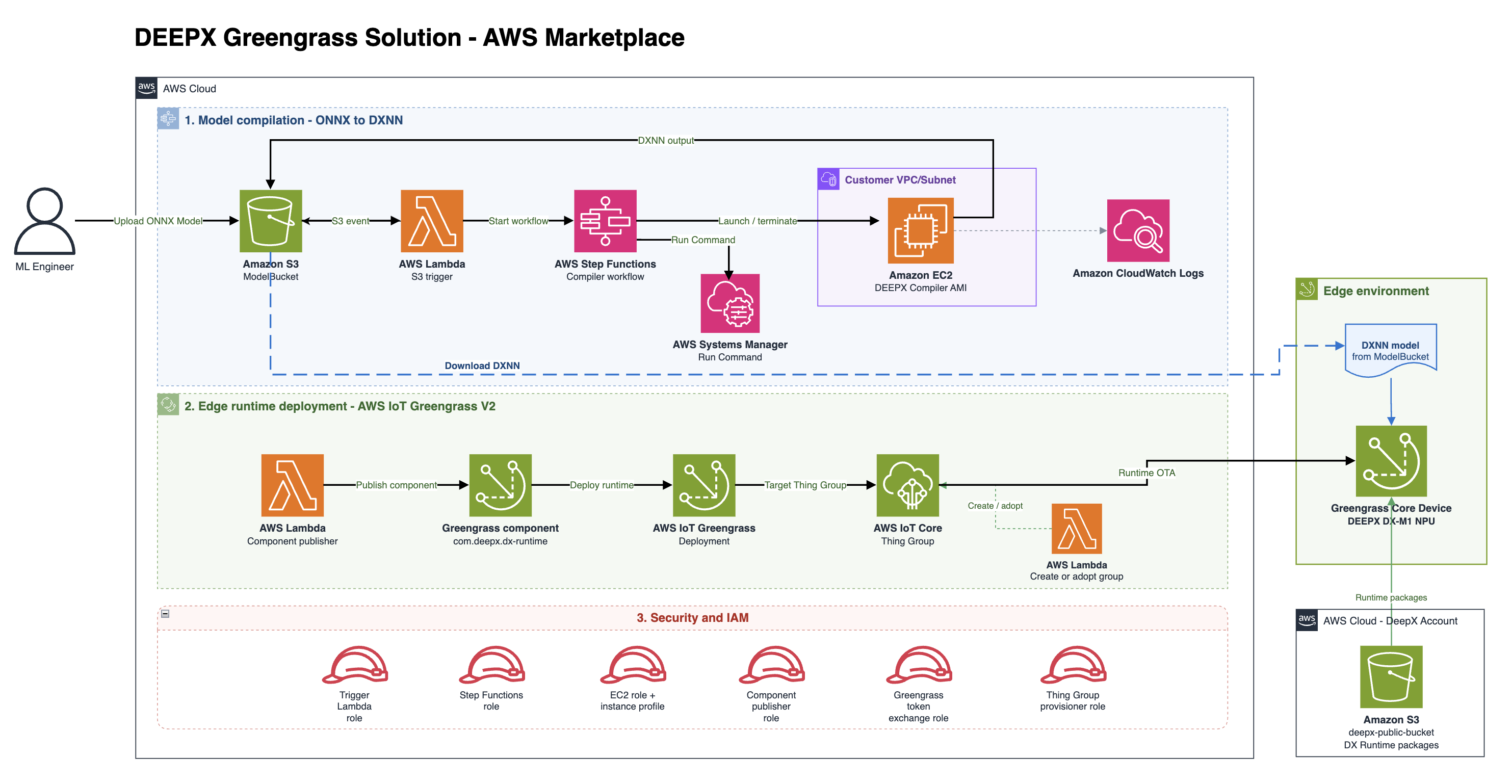
Task: Click the AWS Cloud DeepX Account logo
Action: (1307, 620)
